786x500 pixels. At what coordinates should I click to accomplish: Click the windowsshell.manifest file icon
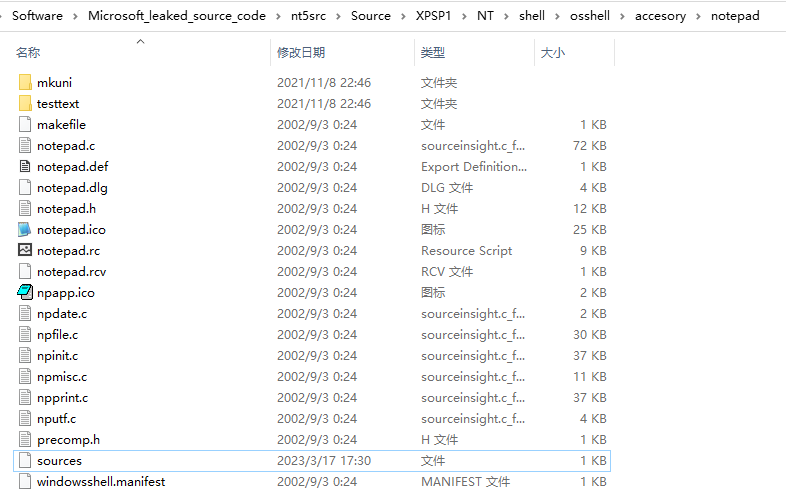25,481
